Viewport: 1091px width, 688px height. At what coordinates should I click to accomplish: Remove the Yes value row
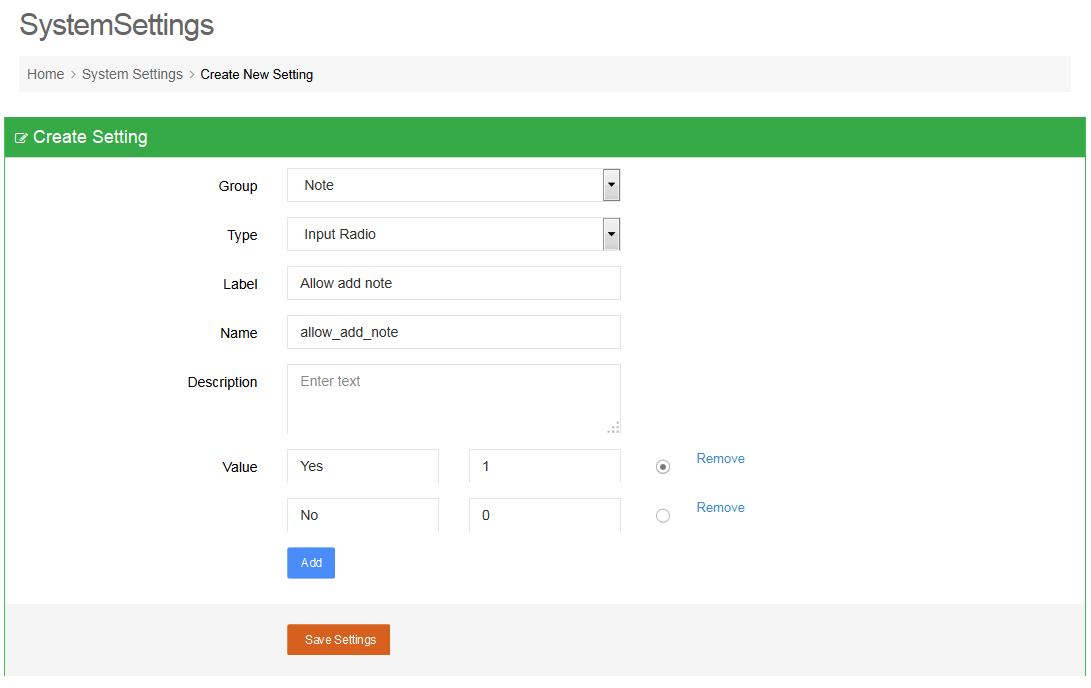click(720, 459)
